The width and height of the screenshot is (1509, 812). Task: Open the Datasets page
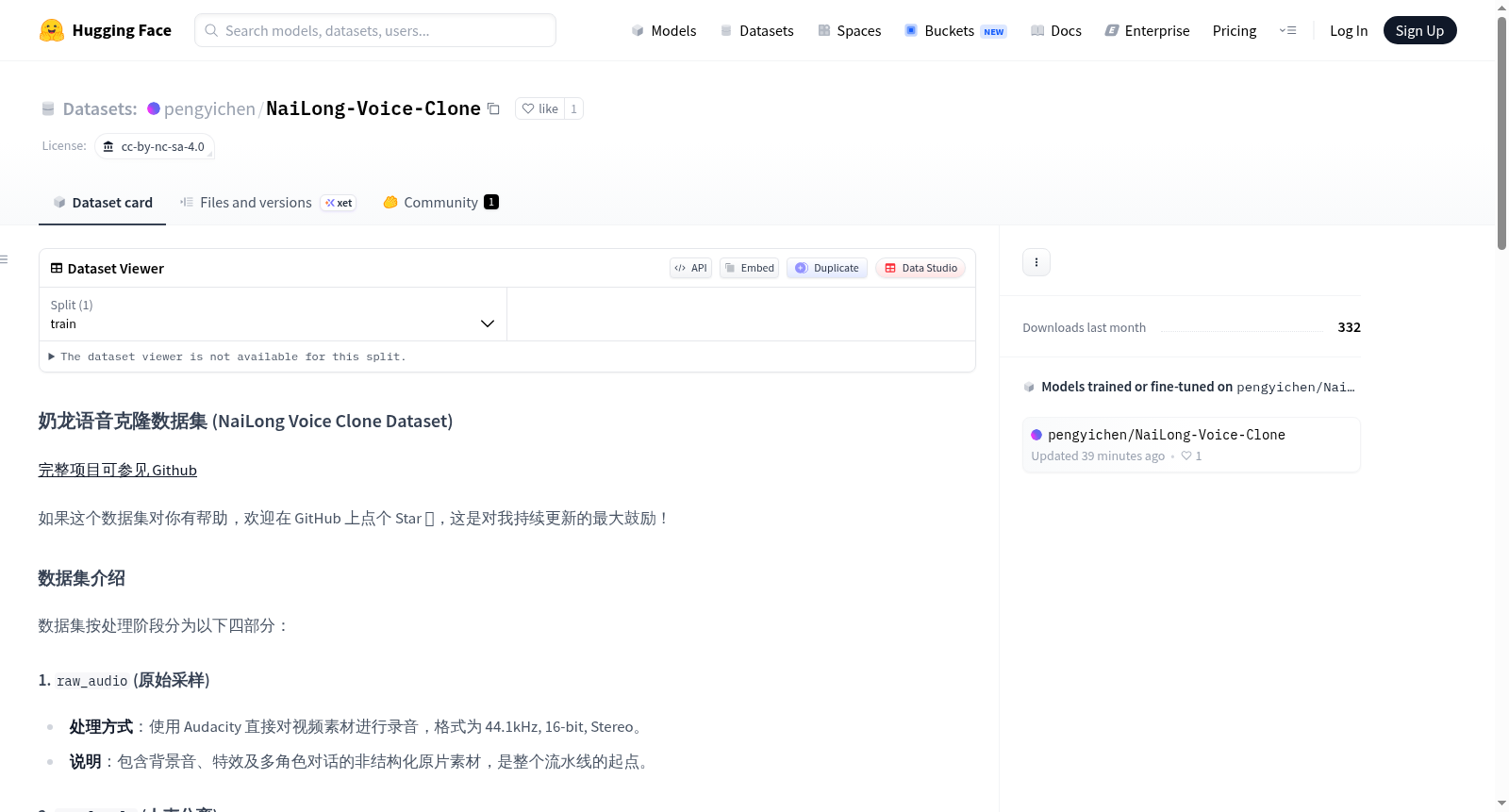(x=757, y=31)
